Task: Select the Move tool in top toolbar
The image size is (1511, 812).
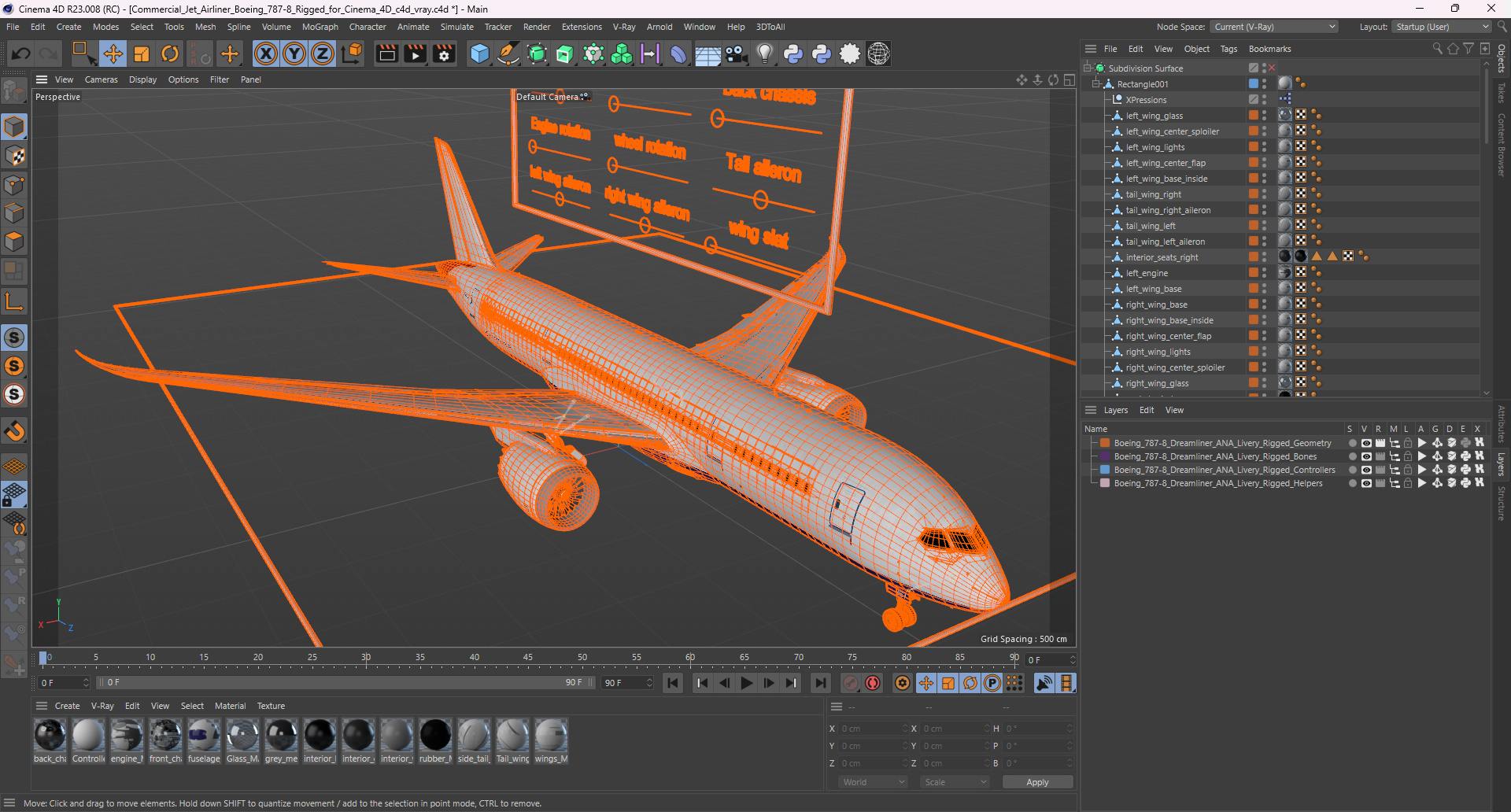Action: coord(113,54)
